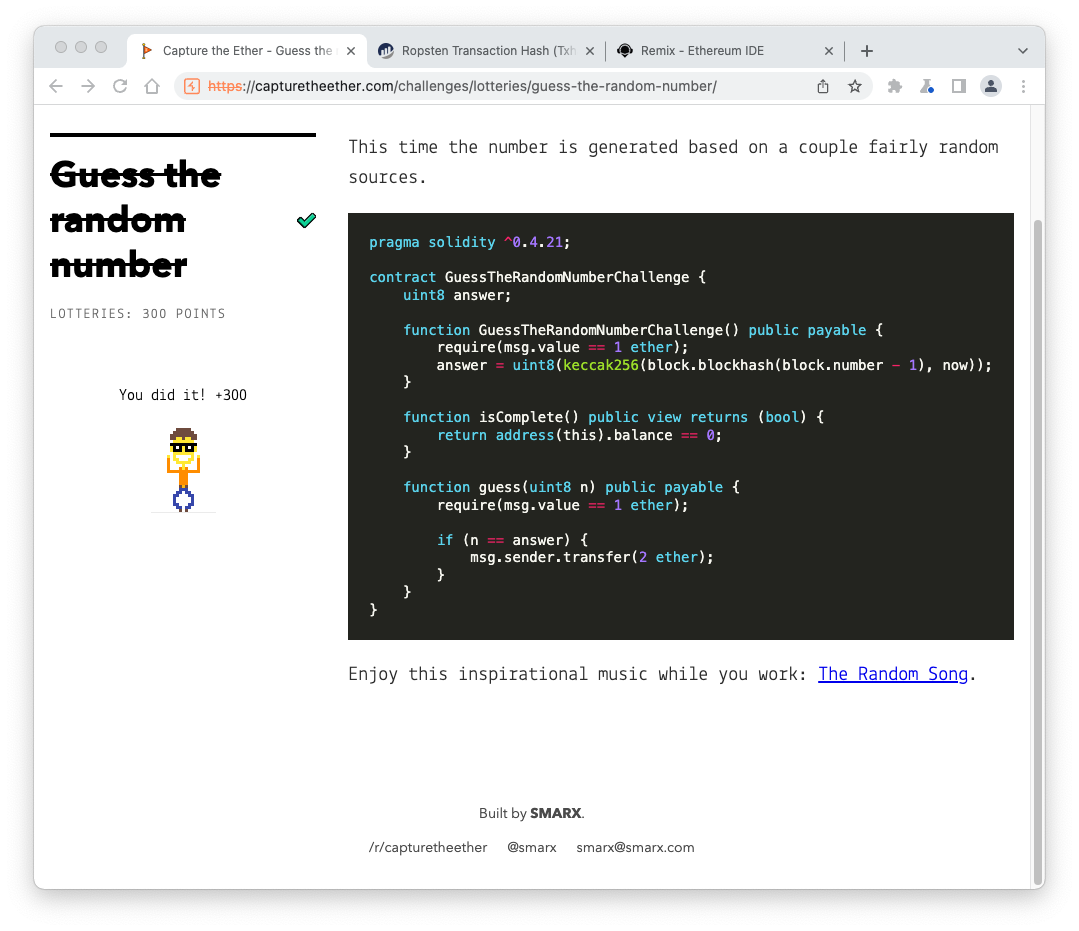Viewport: 1079px width, 931px height.
Task: Click the "You did it! +300" message
Action: point(182,395)
